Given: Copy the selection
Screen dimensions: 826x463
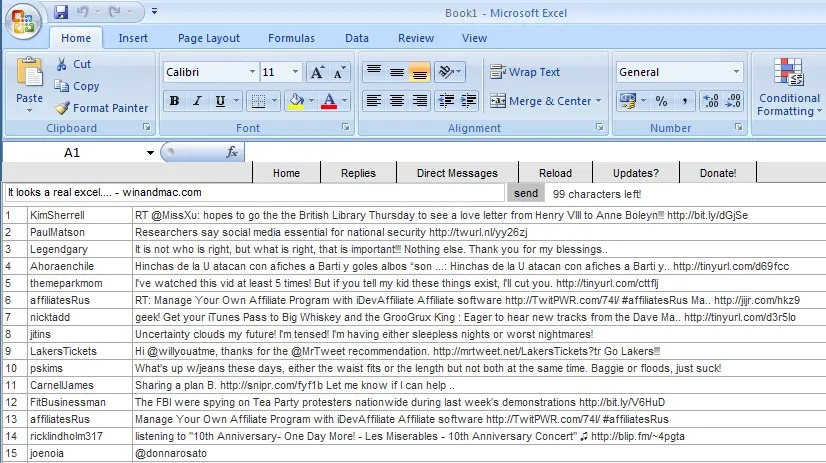Looking at the screenshot, I should pyautogui.click(x=77, y=86).
